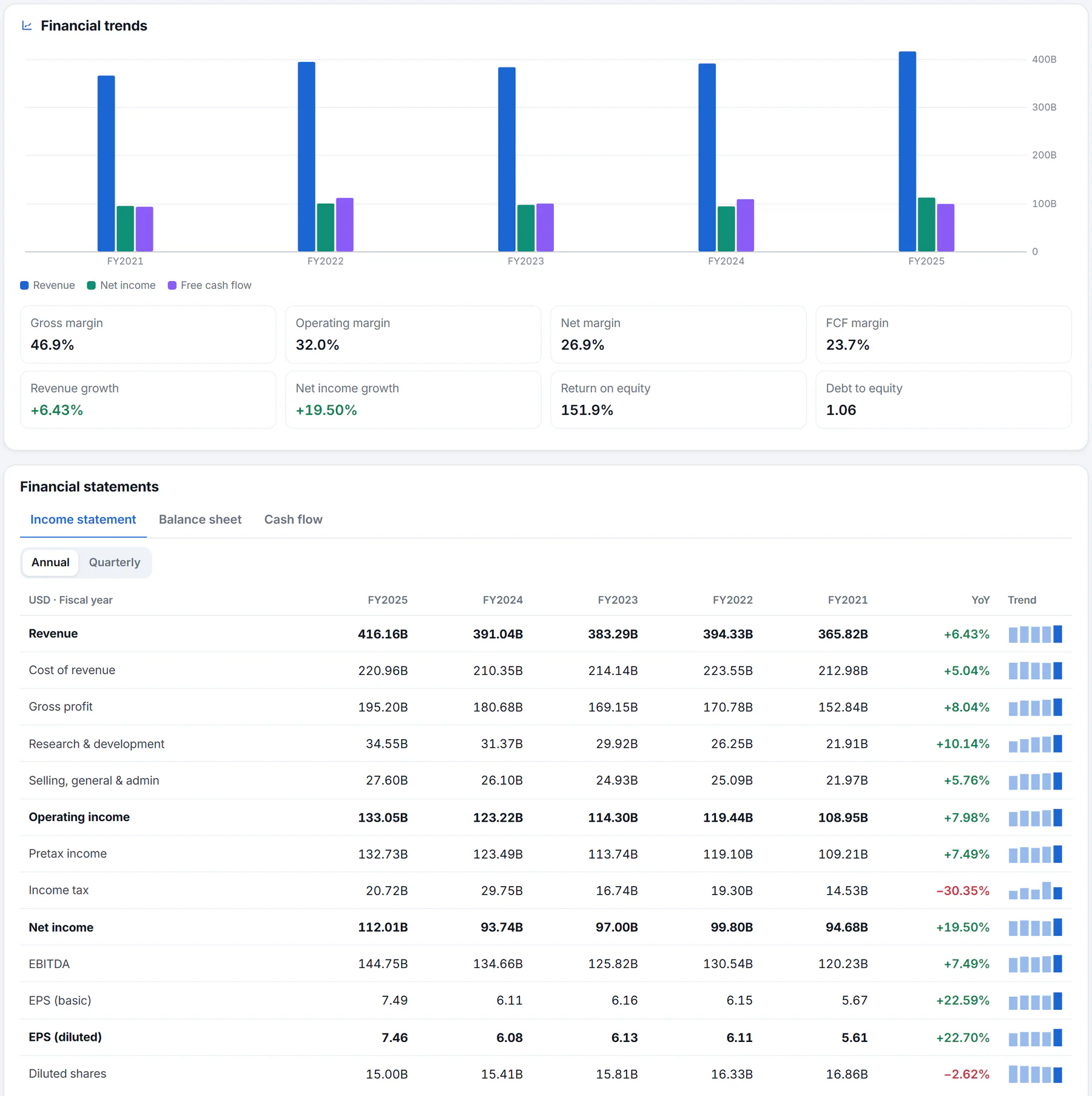Click the EBITDA trend sparkline
The height and width of the screenshot is (1096, 1092).
tap(1035, 964)
